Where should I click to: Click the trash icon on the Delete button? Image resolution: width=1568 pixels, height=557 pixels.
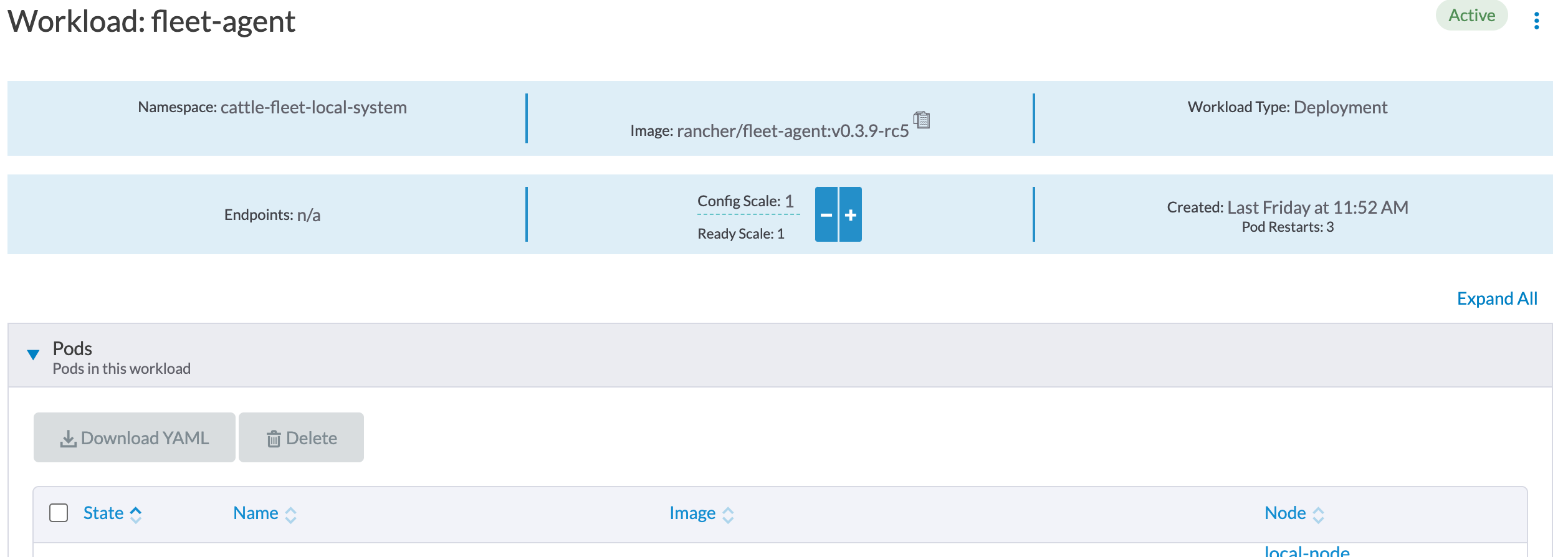(273, 437)
